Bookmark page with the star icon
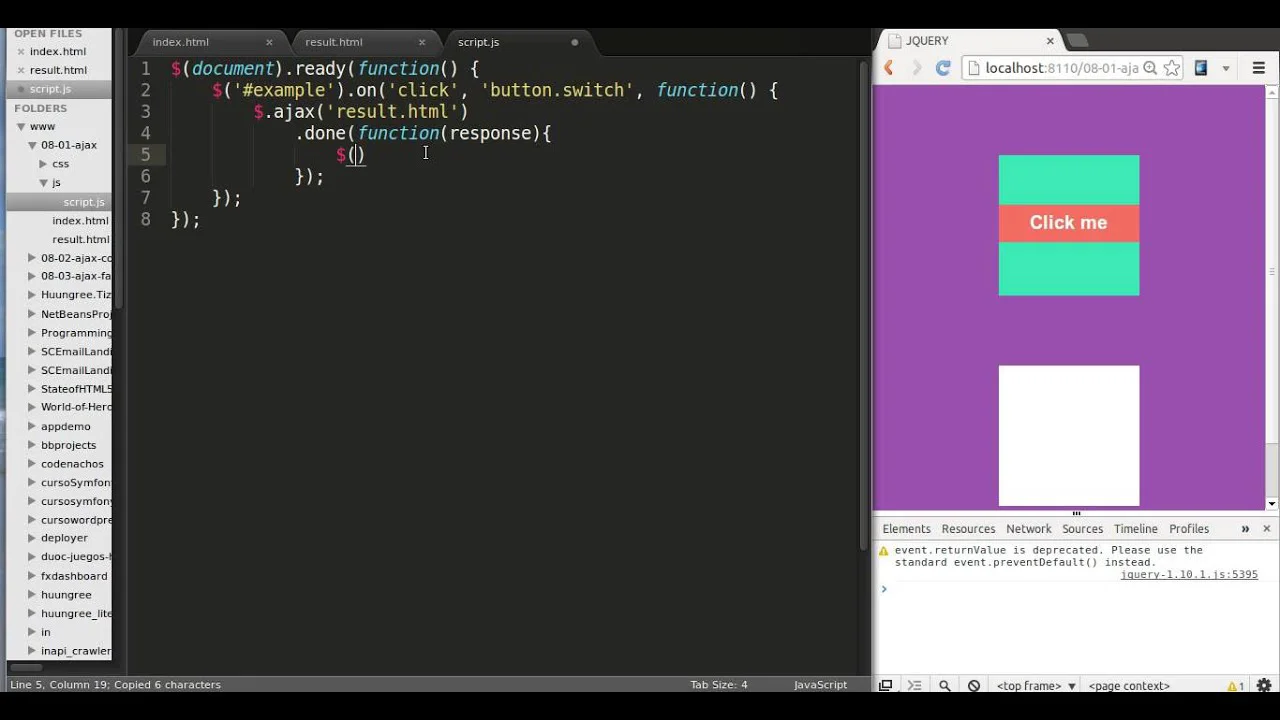Image resolution: width=1280 pixels, height=720 pixels. click(x=1172, y=68)
